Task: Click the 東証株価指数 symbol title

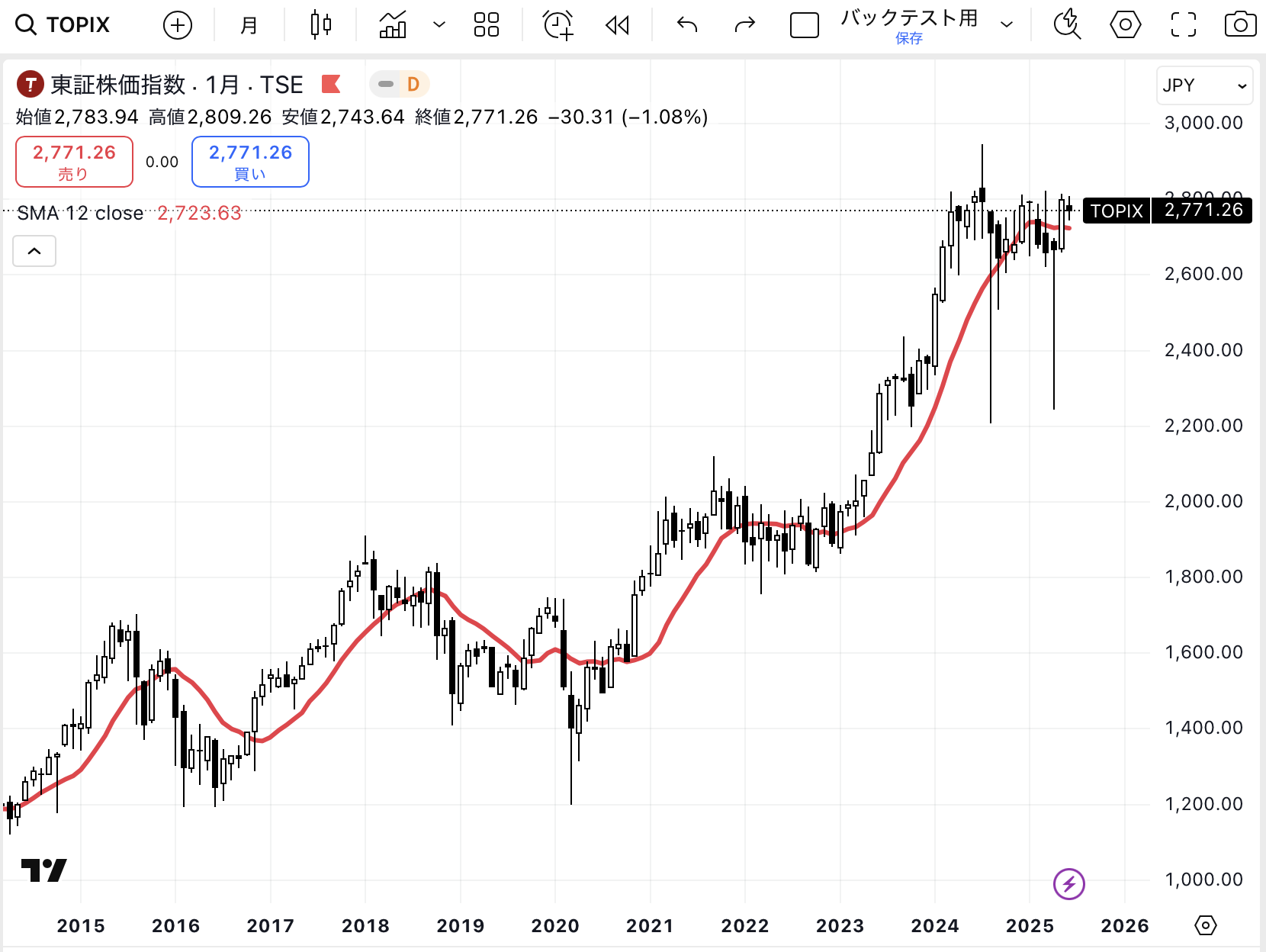Action: 118,85
